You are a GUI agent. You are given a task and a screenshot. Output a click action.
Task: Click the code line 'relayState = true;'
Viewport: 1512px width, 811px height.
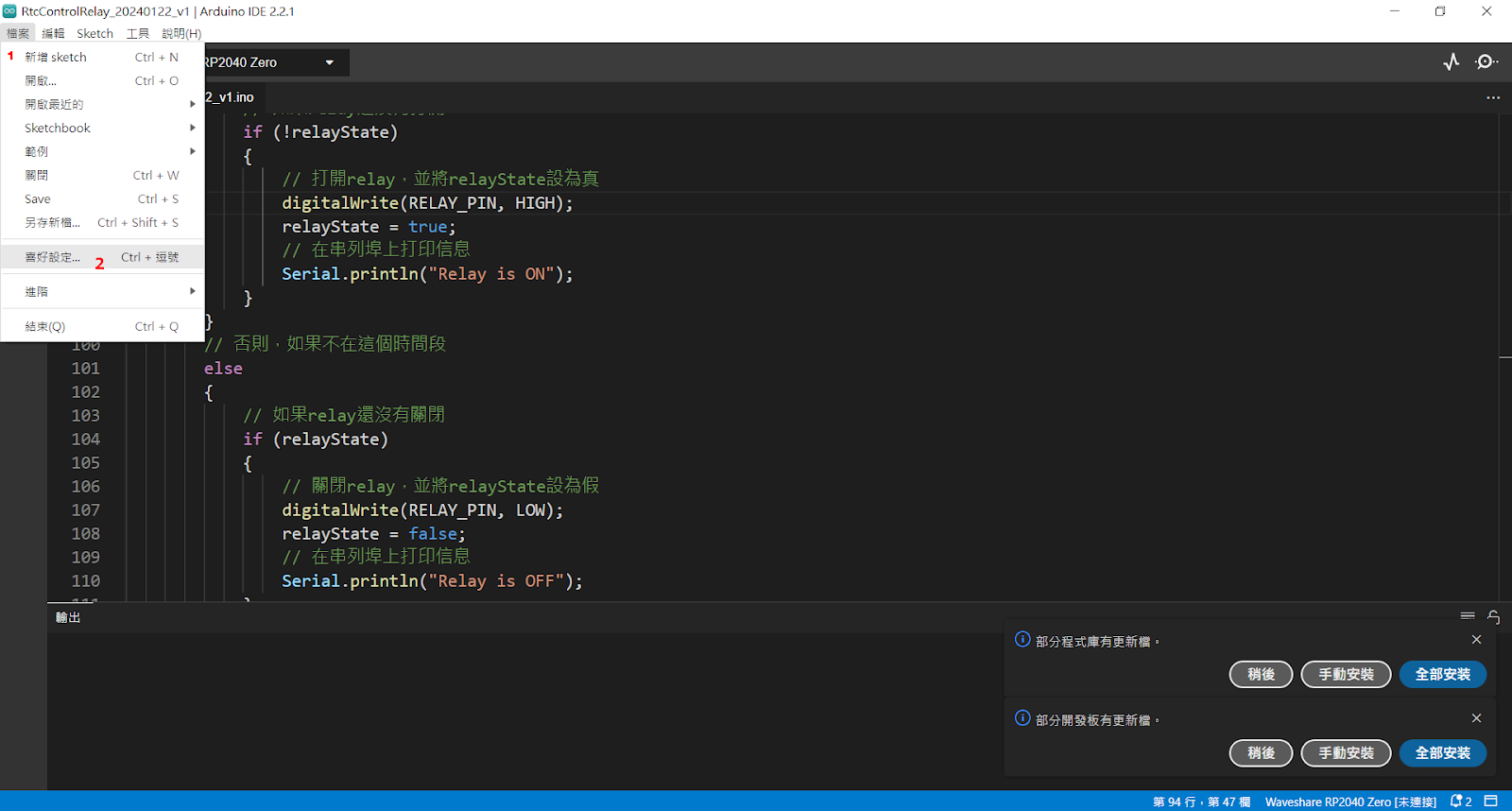click(369, 227)
